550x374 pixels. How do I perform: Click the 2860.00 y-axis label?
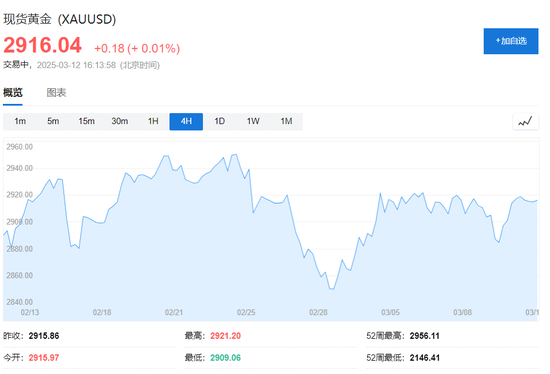point(20,275)
